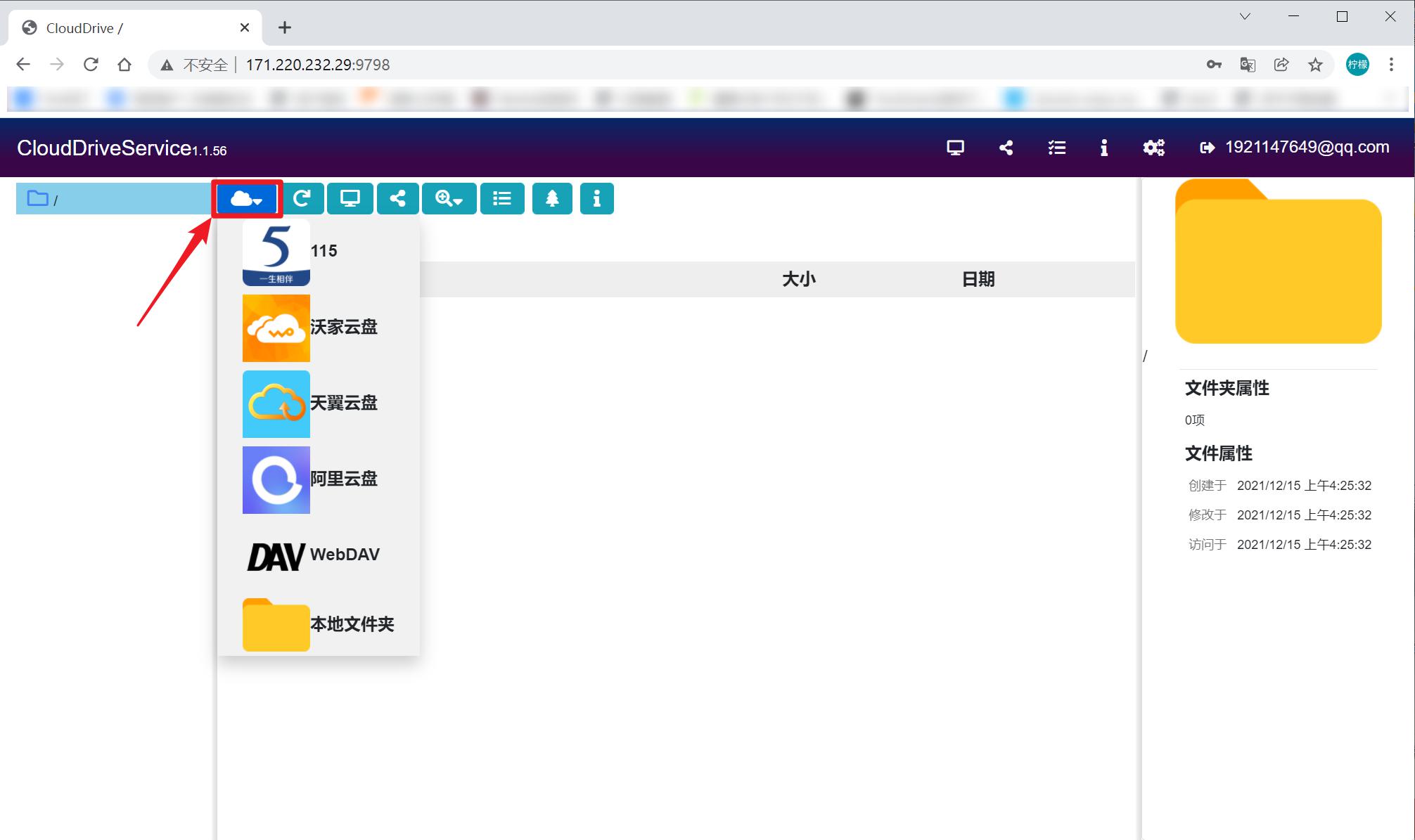
Task: Click the refresh toolbar button
Action: (x=302, y=199)
